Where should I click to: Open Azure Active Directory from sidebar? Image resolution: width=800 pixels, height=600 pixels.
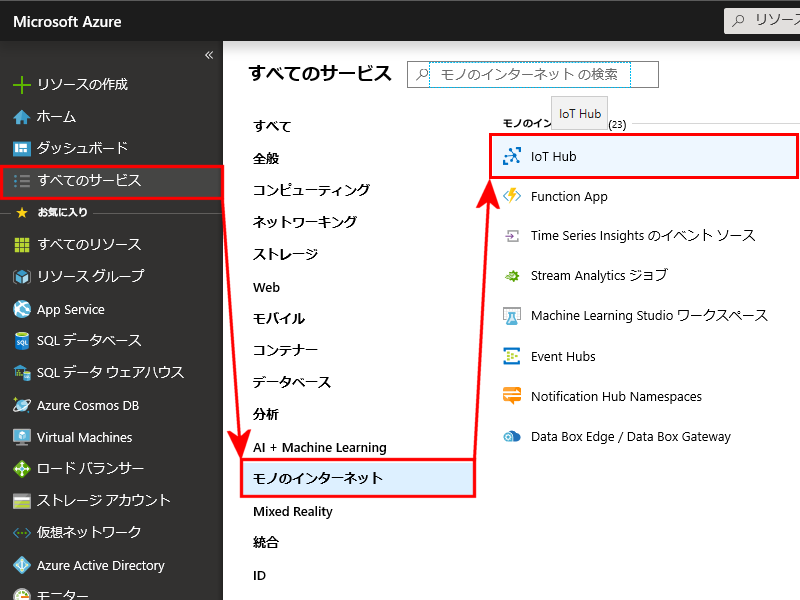[x=100, y=565]
